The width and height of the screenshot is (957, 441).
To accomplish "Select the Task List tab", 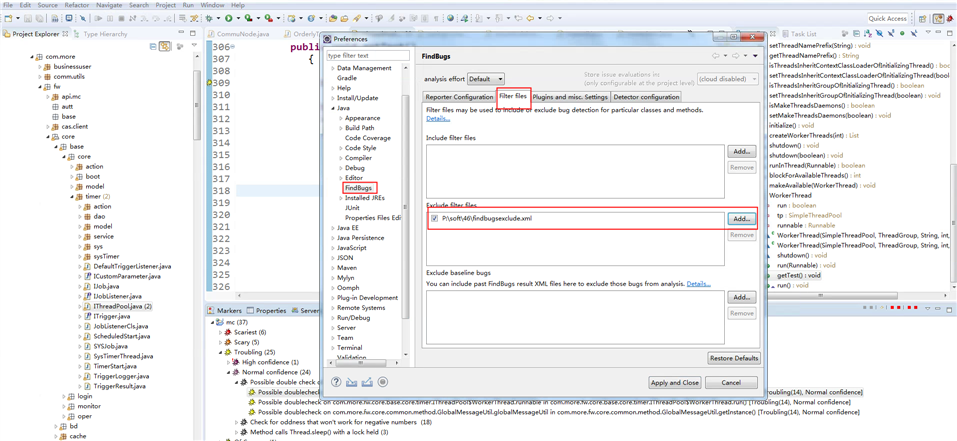I will tap(798, 34).
